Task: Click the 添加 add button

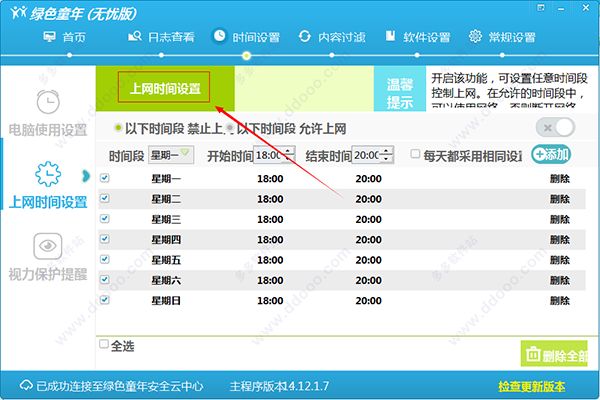Action: (551, 155)
